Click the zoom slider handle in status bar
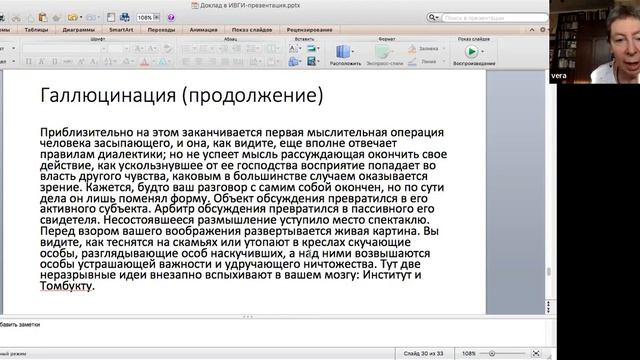640x360 pixels. point(492,353)
